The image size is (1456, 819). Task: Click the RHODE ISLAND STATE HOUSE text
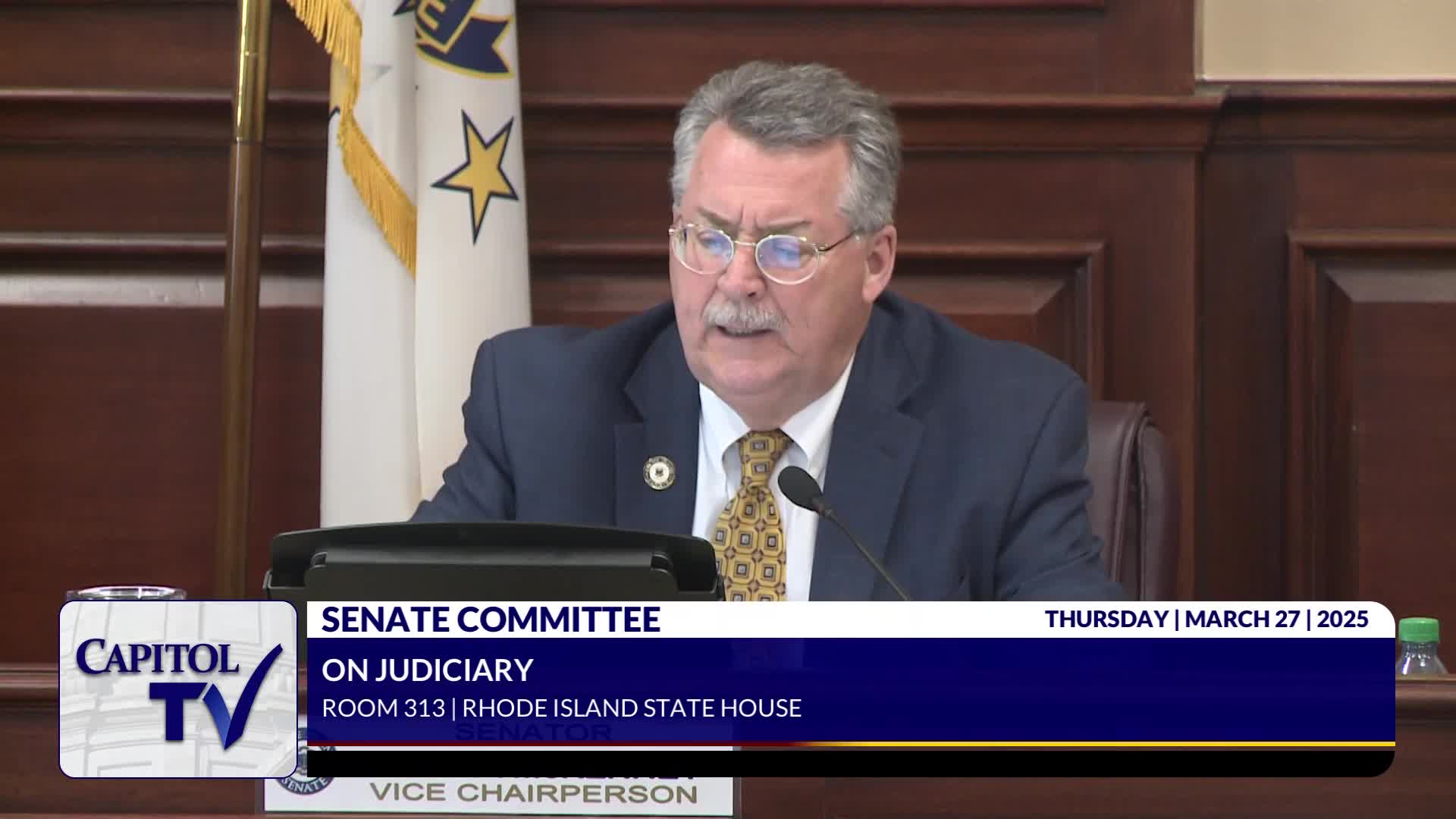[x=632, y=708]
